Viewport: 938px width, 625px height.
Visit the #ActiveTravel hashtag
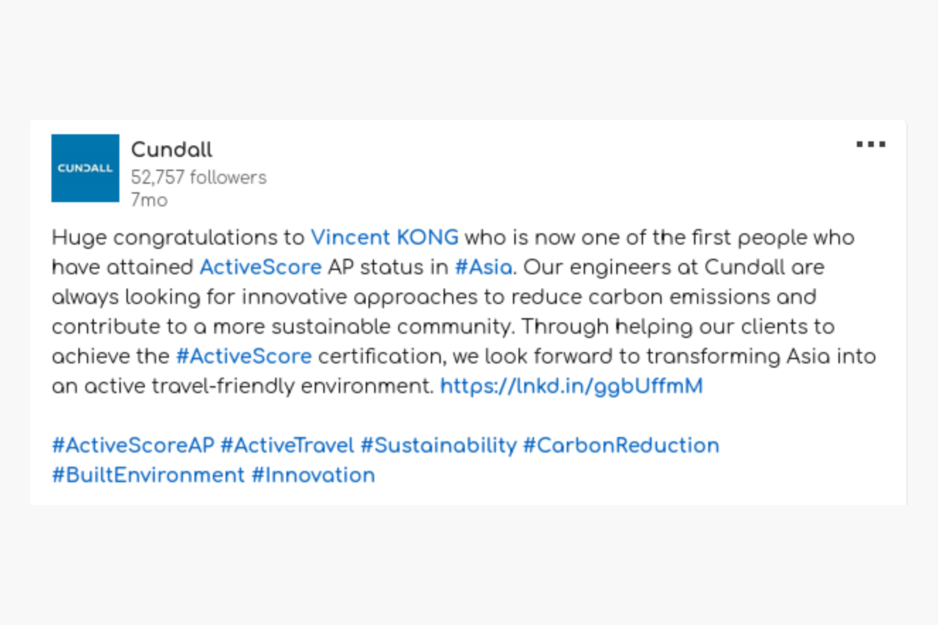point(288,446)
